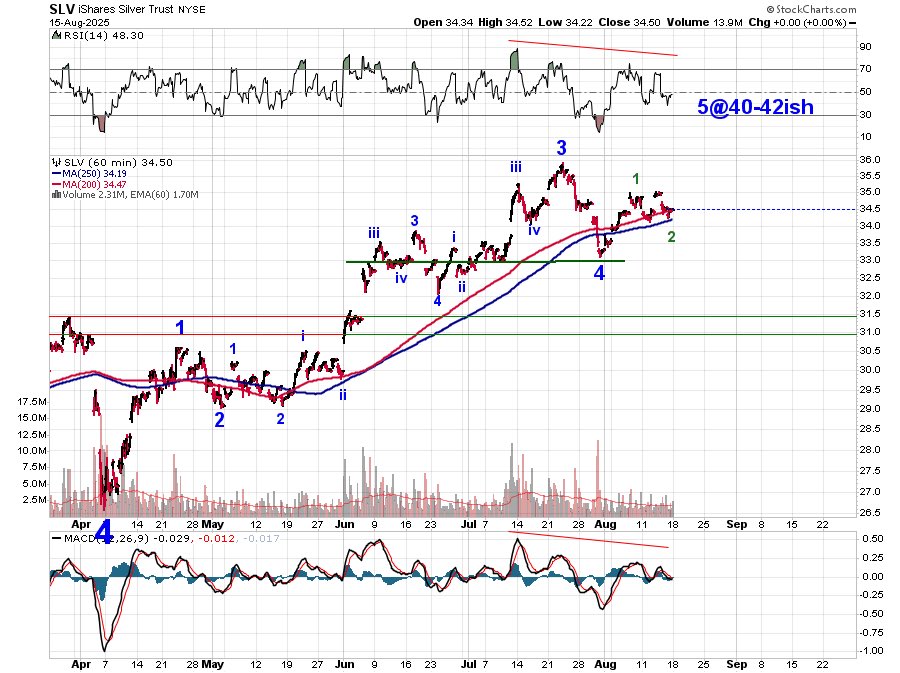This screenshot has height=673, width=900.
Task: Click the MACD -0.75 scale label
Action: pos(871,632)
